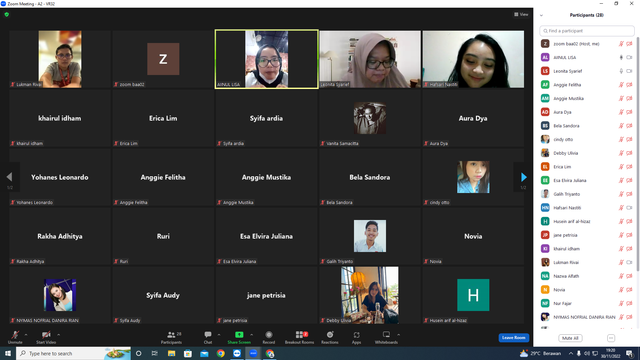Click Leonita Syarief microphone icon in list

(x=621, y=71)
